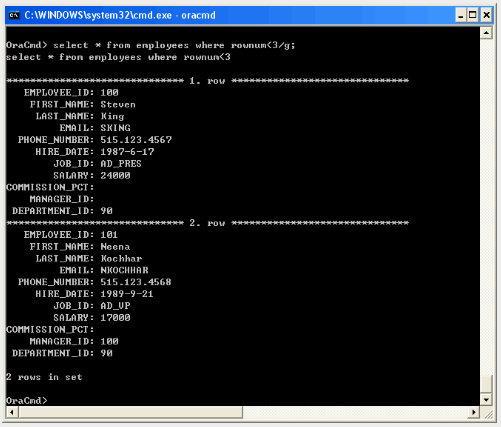Click the vertical scrollbar up arrow
The height and width of the screenshot is (427, 501).
486,33
